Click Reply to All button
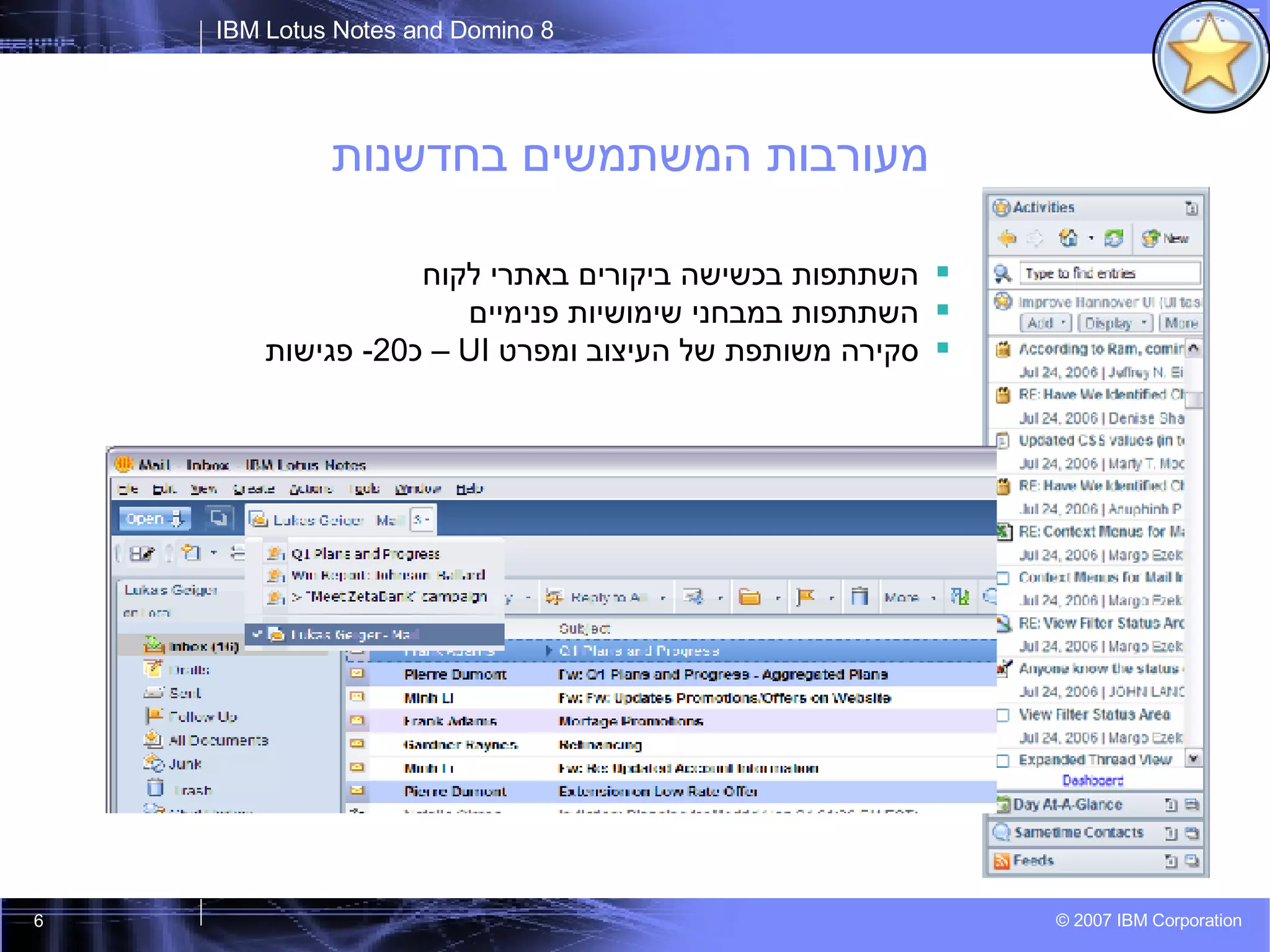This screenshot has width=1270, height=952. click(597, 597)
